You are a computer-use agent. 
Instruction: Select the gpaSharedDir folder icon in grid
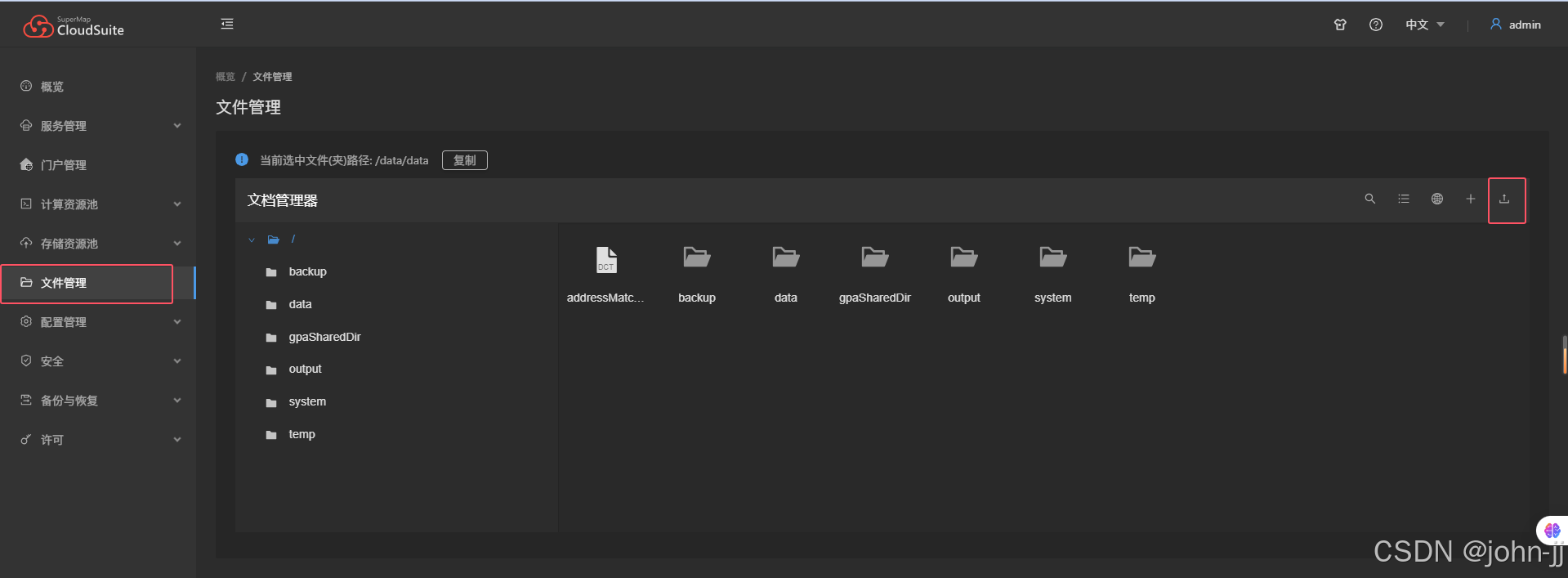click(x=875, y=258)
